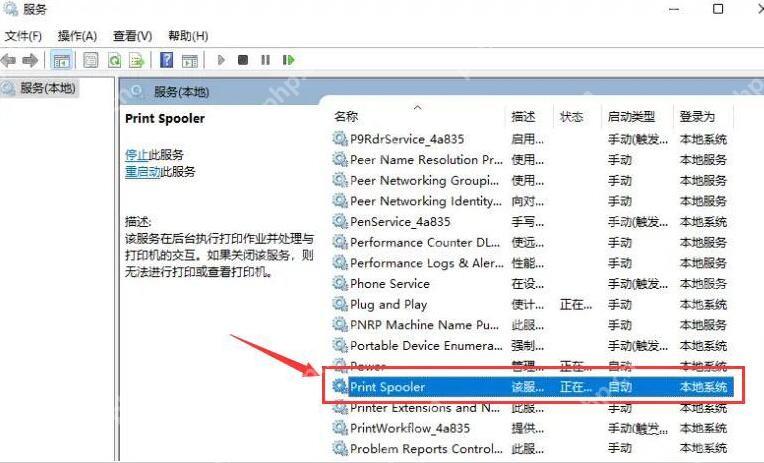Click the gear icon beside PenService_4a835
764x463 pixels.
[x=340, y=221]
